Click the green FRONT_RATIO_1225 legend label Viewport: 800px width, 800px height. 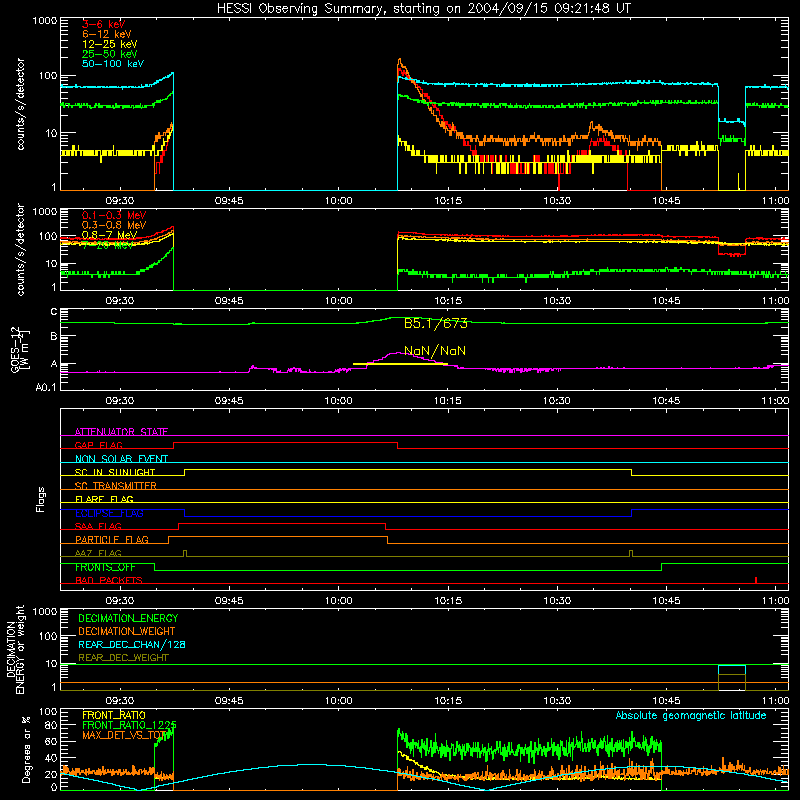[x=129, y=725]
